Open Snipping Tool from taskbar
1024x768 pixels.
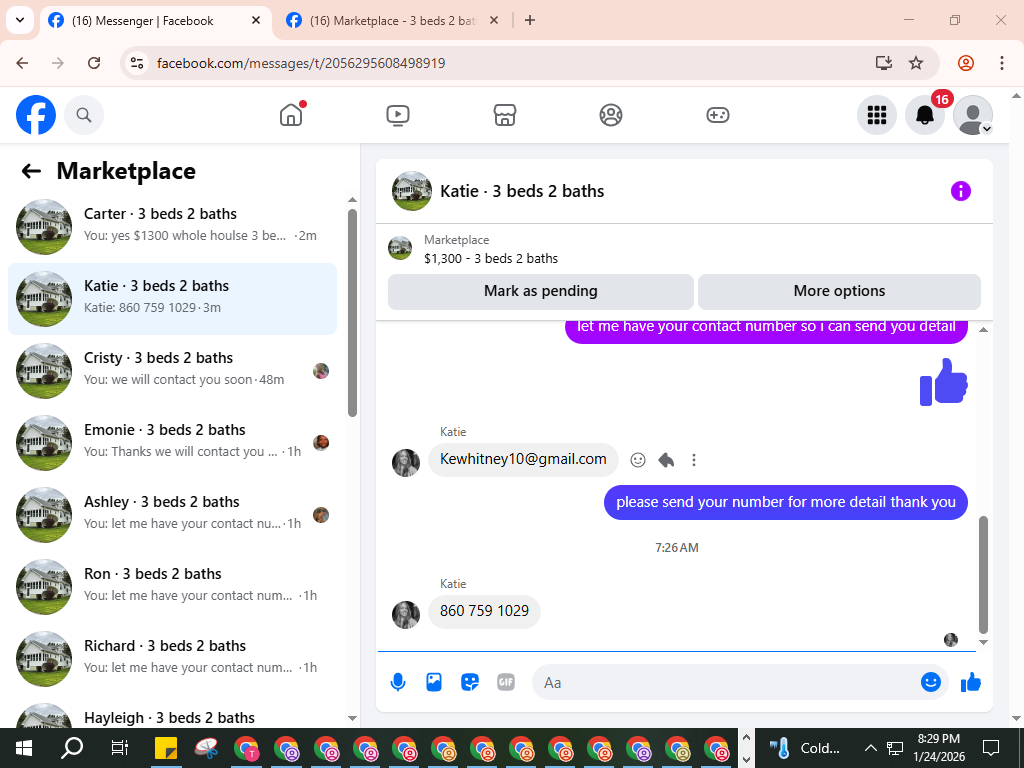[x=206, y=748]
